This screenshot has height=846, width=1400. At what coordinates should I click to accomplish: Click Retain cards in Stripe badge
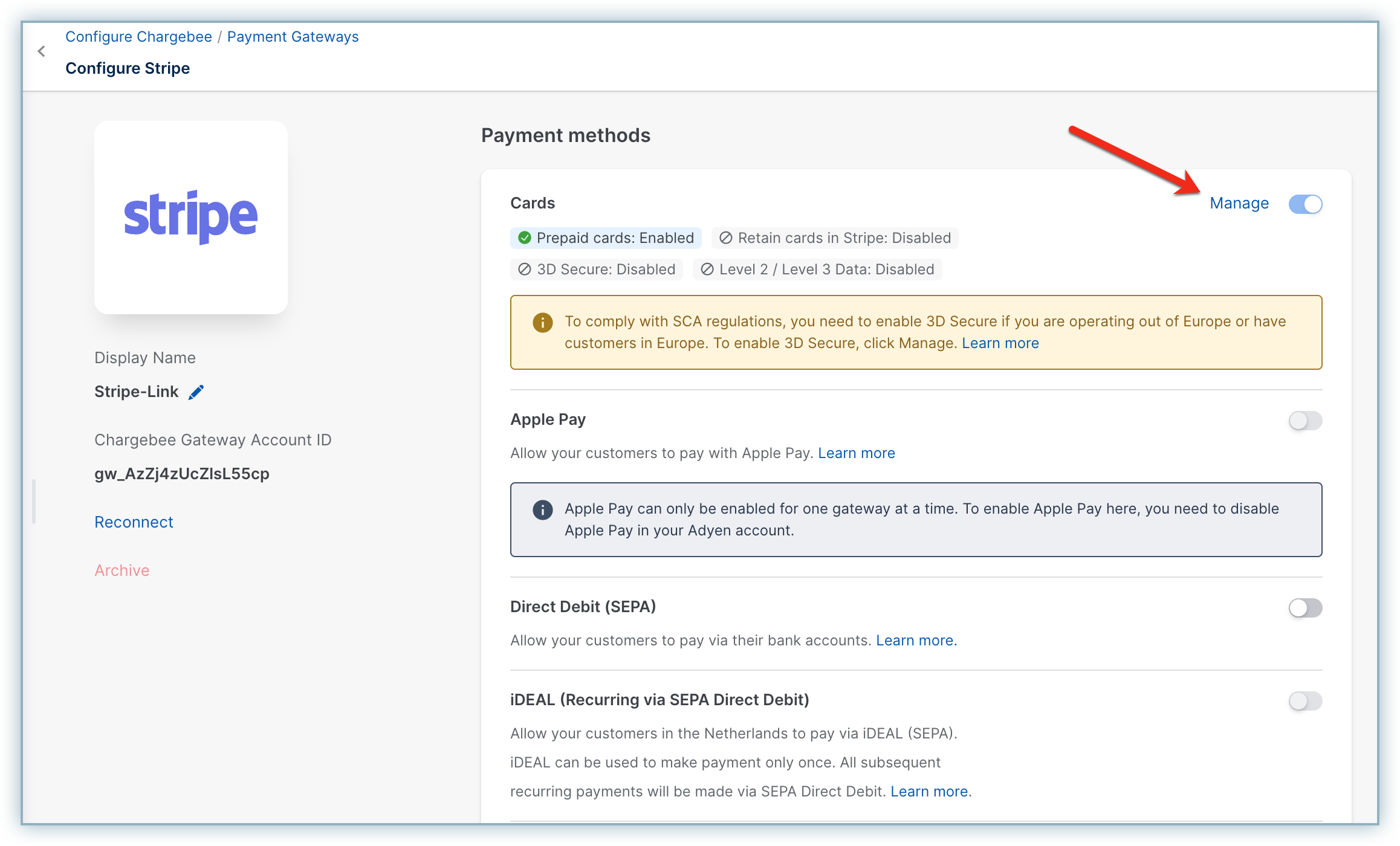(x=834, y=238)
